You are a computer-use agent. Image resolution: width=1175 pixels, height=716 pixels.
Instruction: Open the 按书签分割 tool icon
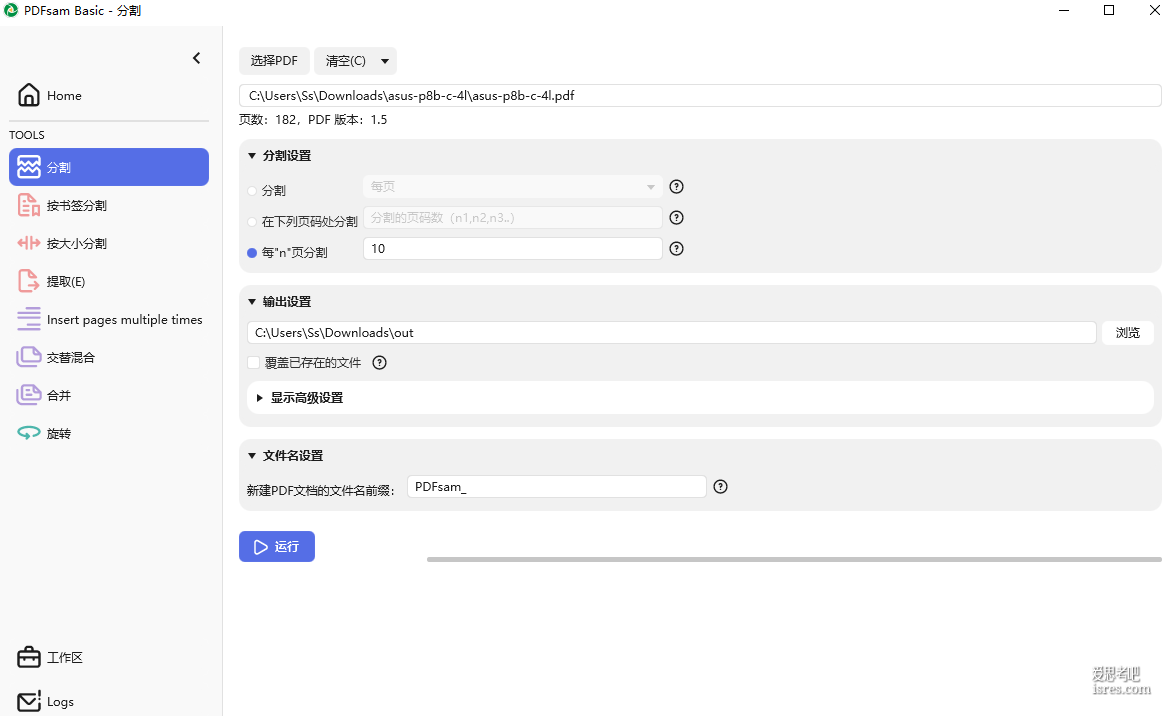point(28,205)
